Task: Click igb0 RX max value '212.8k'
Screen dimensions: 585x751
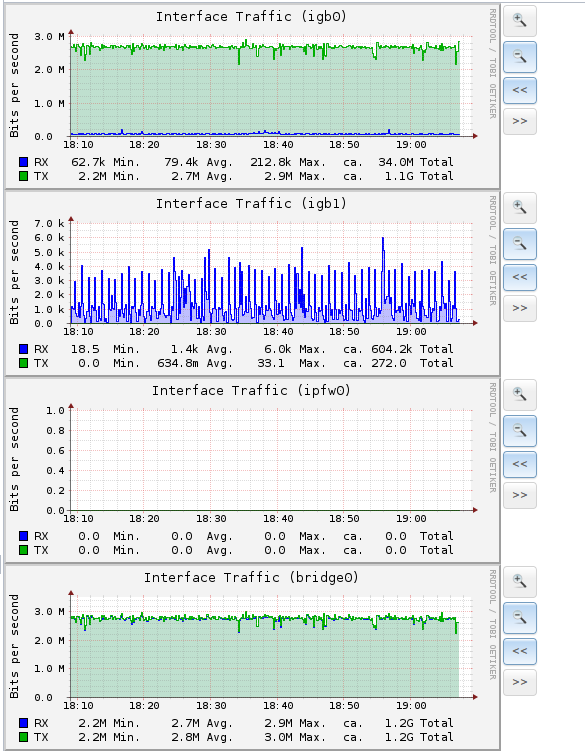Action: [271, 162]
